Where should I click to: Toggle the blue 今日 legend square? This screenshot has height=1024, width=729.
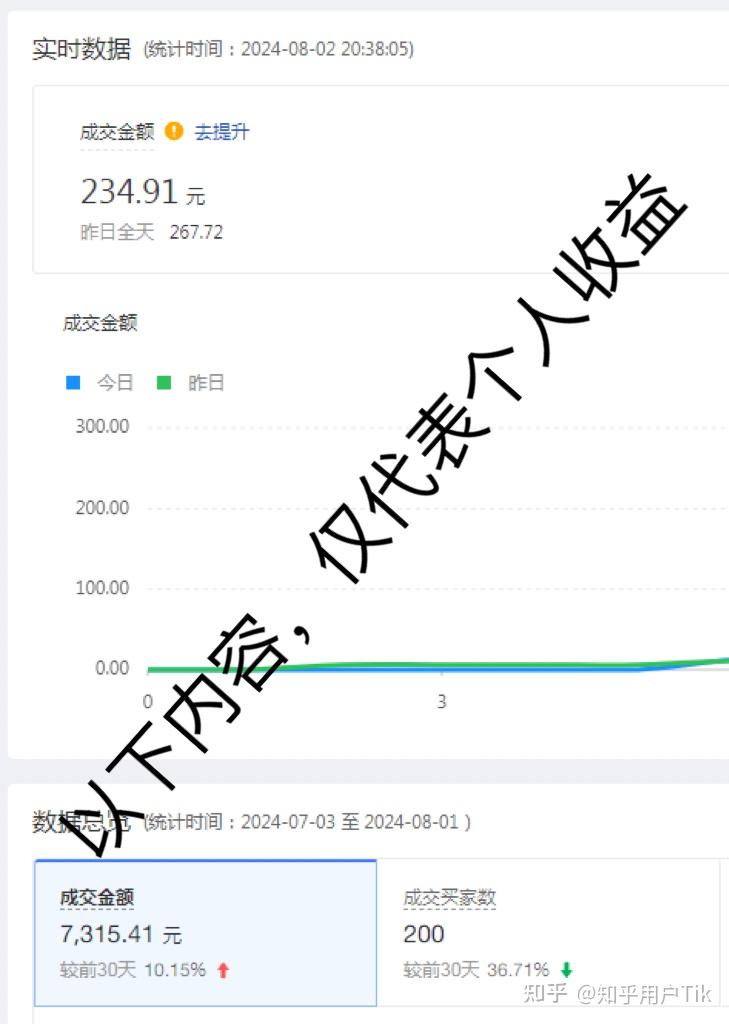click(x=73, y=382)
